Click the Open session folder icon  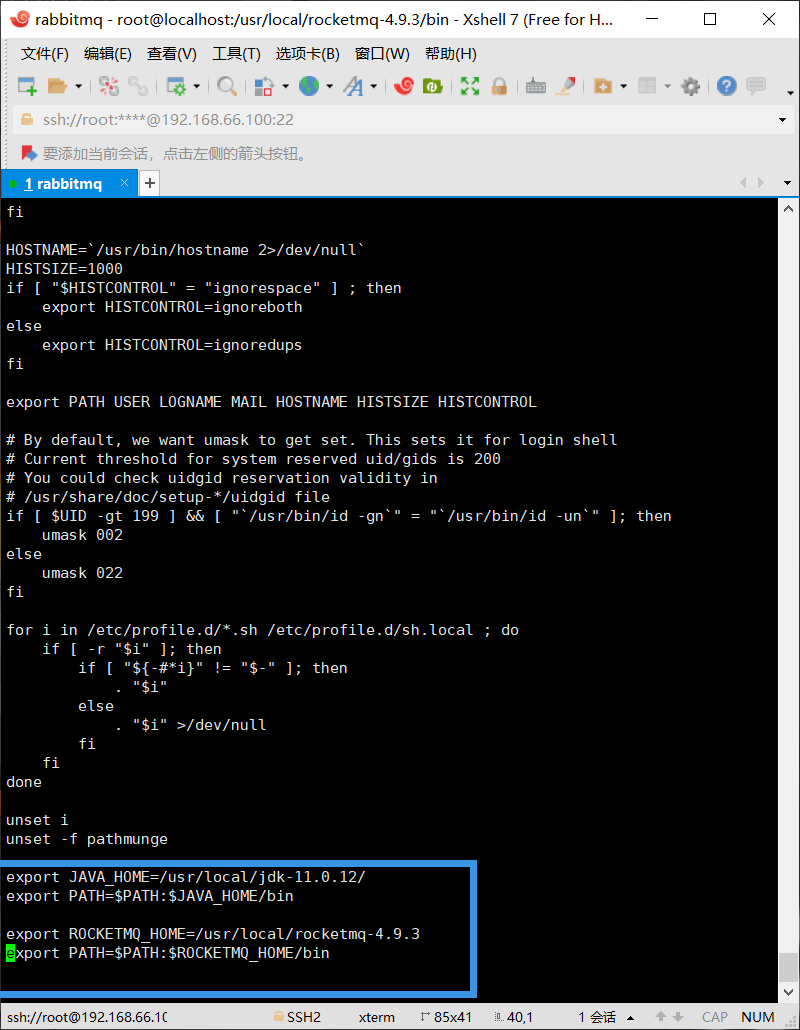[58, 86]
